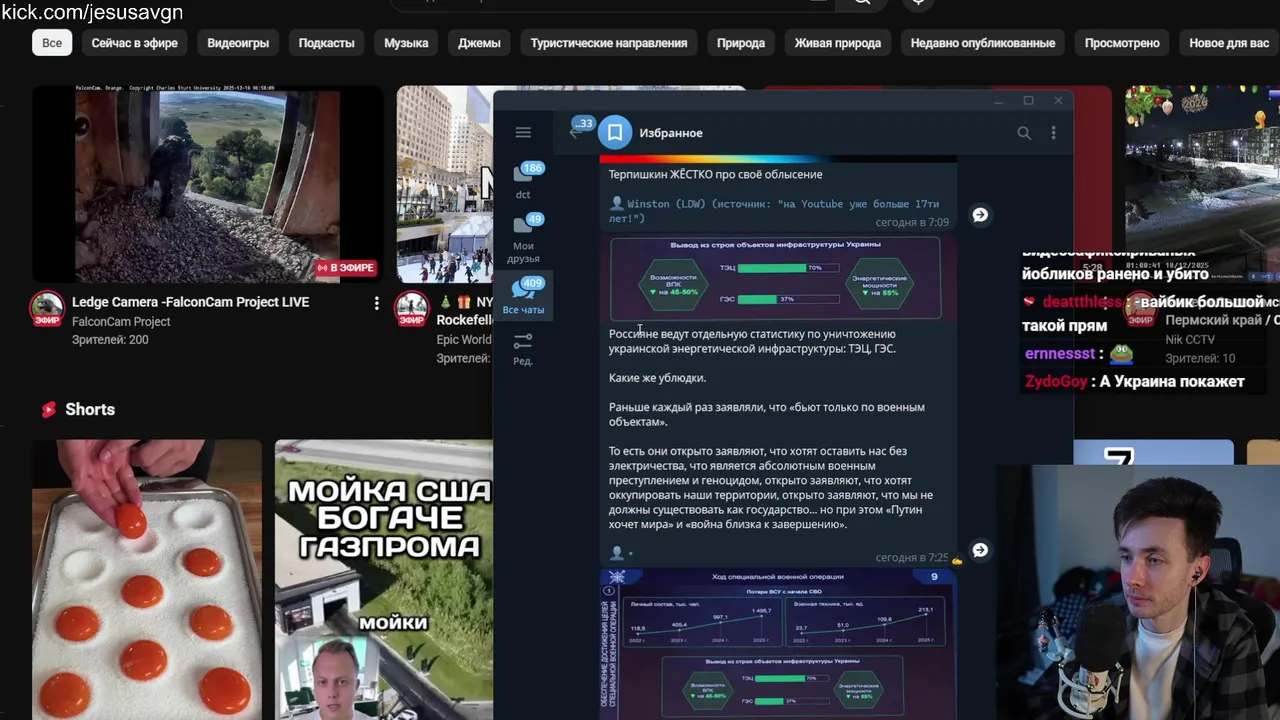
Task: Click the Зрителей: 200 viewer count
Action: (x=110, y=340)
